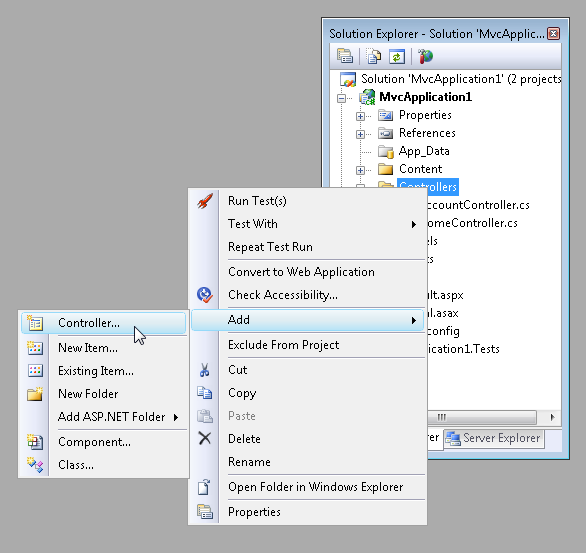Click the Class icon in Add submenu
The image size is (586, 553).
pyautogui.click(x=35, y=465)
